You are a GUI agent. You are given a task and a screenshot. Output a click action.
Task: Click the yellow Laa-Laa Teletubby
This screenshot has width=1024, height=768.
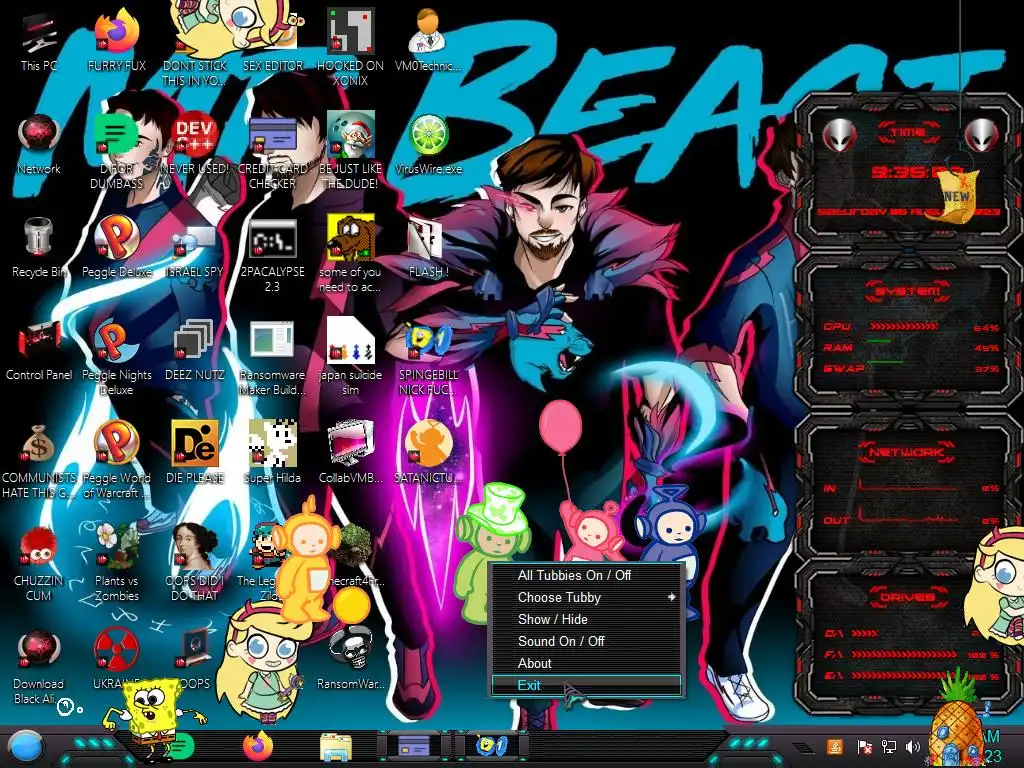coord(305,560)
